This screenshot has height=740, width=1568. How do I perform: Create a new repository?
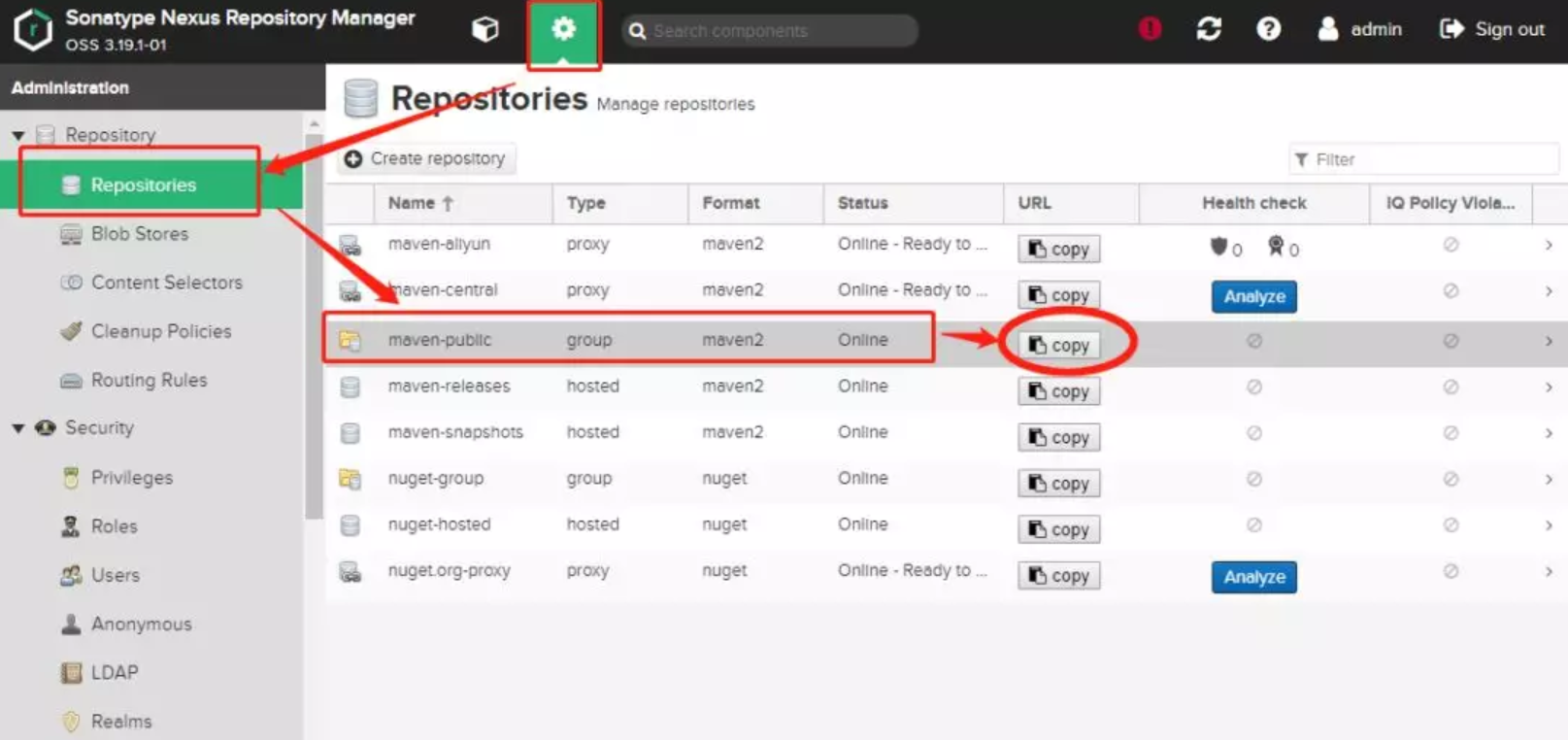[425, 158]
